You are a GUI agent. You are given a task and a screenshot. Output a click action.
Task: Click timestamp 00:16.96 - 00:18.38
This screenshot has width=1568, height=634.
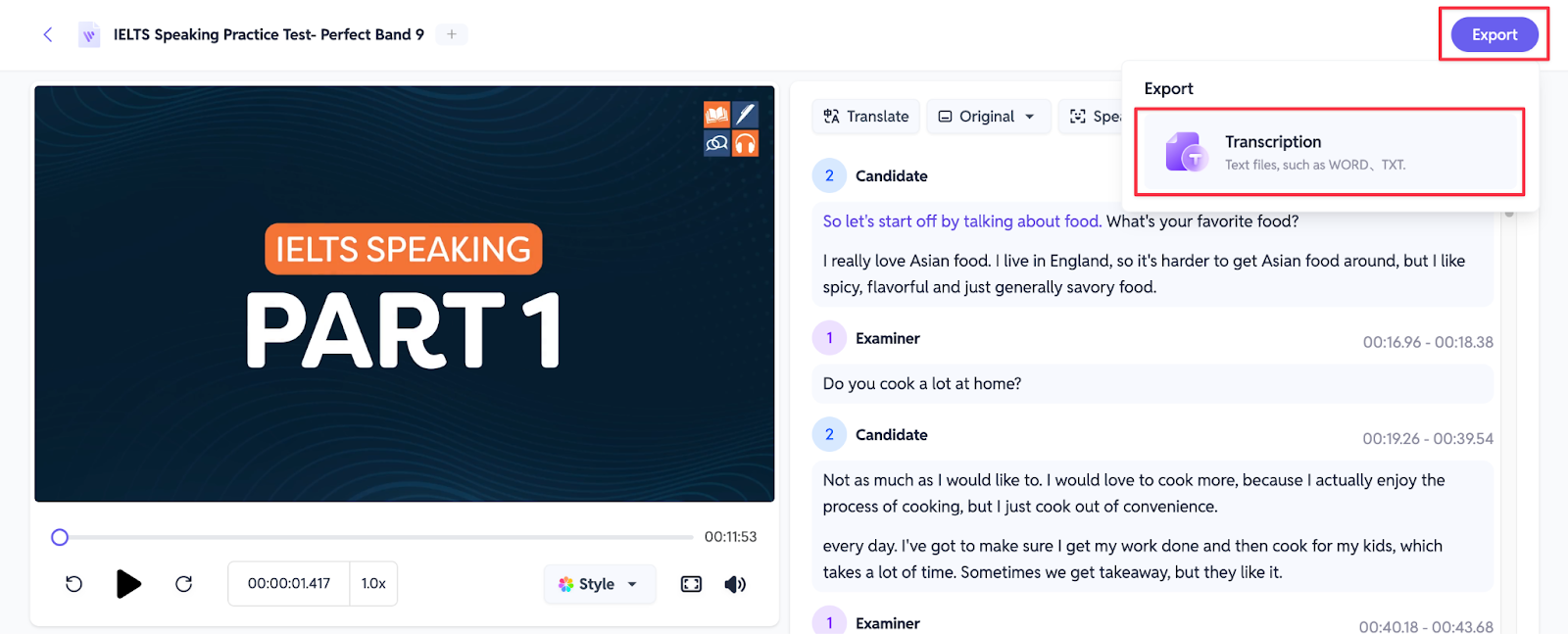1428,342
